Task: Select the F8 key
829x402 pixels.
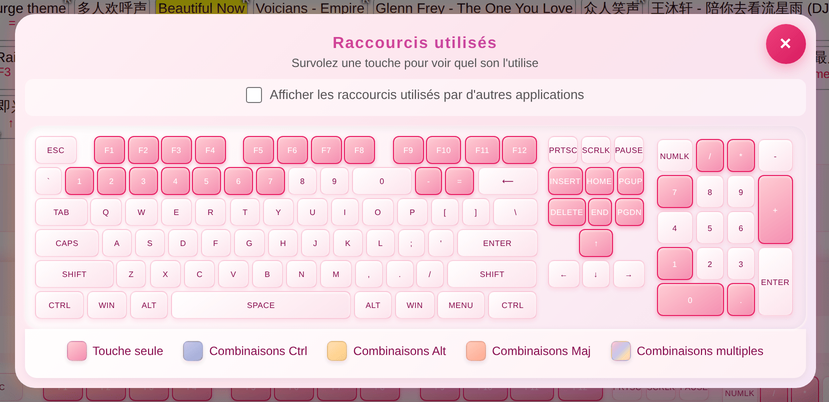Action: click(360, 150)
